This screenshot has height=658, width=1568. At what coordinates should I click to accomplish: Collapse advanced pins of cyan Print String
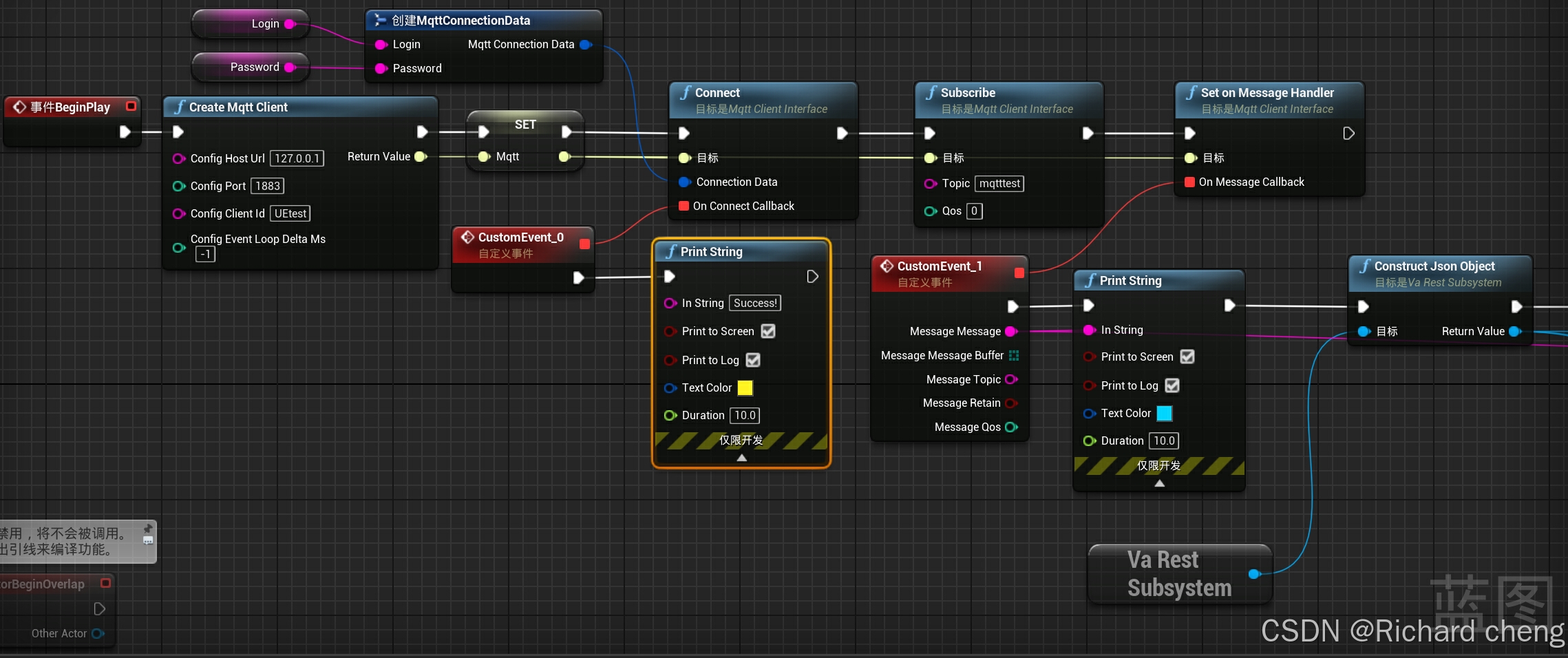1160,483
